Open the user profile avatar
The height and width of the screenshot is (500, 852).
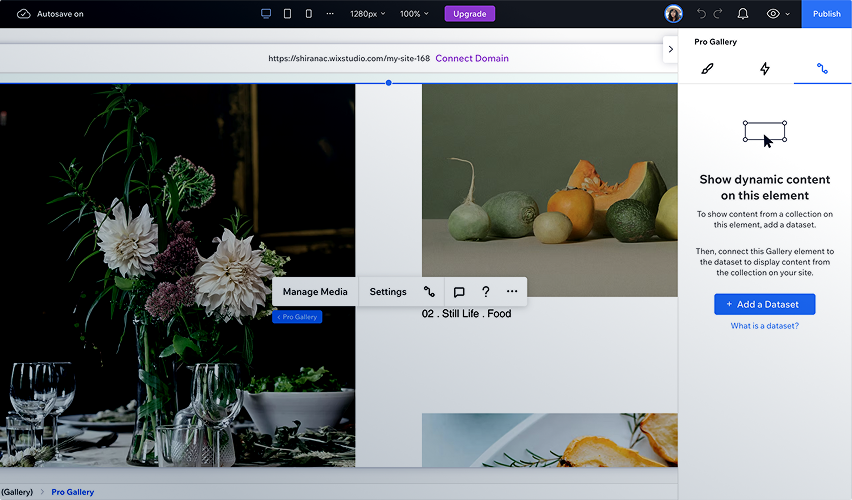(673, 14)
